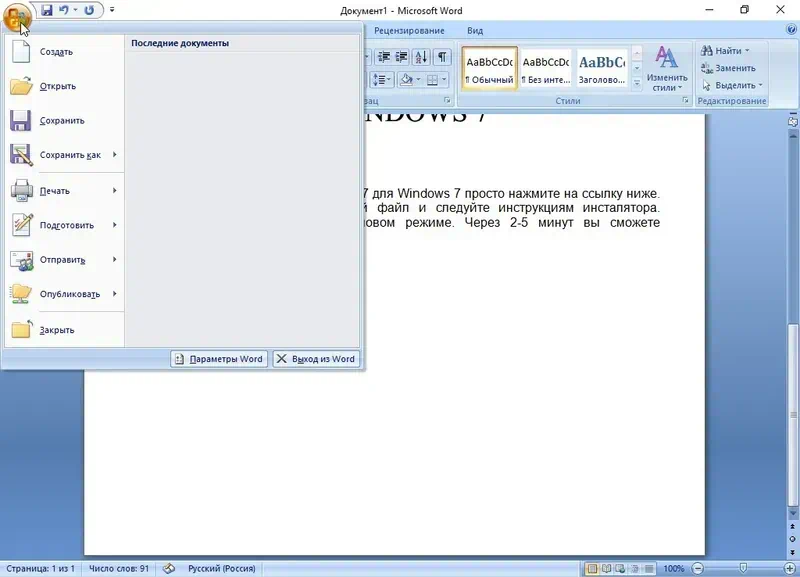The height and width of the screenshot is (577, 800).
Task: Switch to Web Layout view
Action: coord(620,568)
